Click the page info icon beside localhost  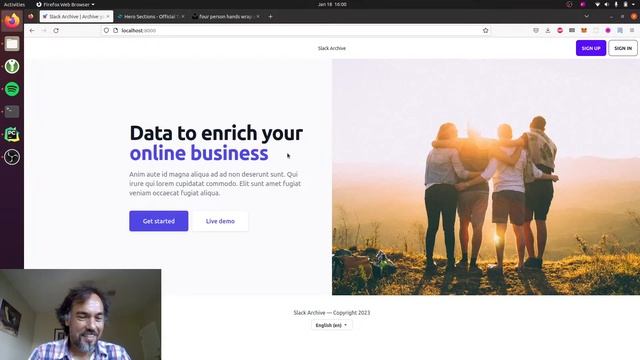click(x=116, y=31)
